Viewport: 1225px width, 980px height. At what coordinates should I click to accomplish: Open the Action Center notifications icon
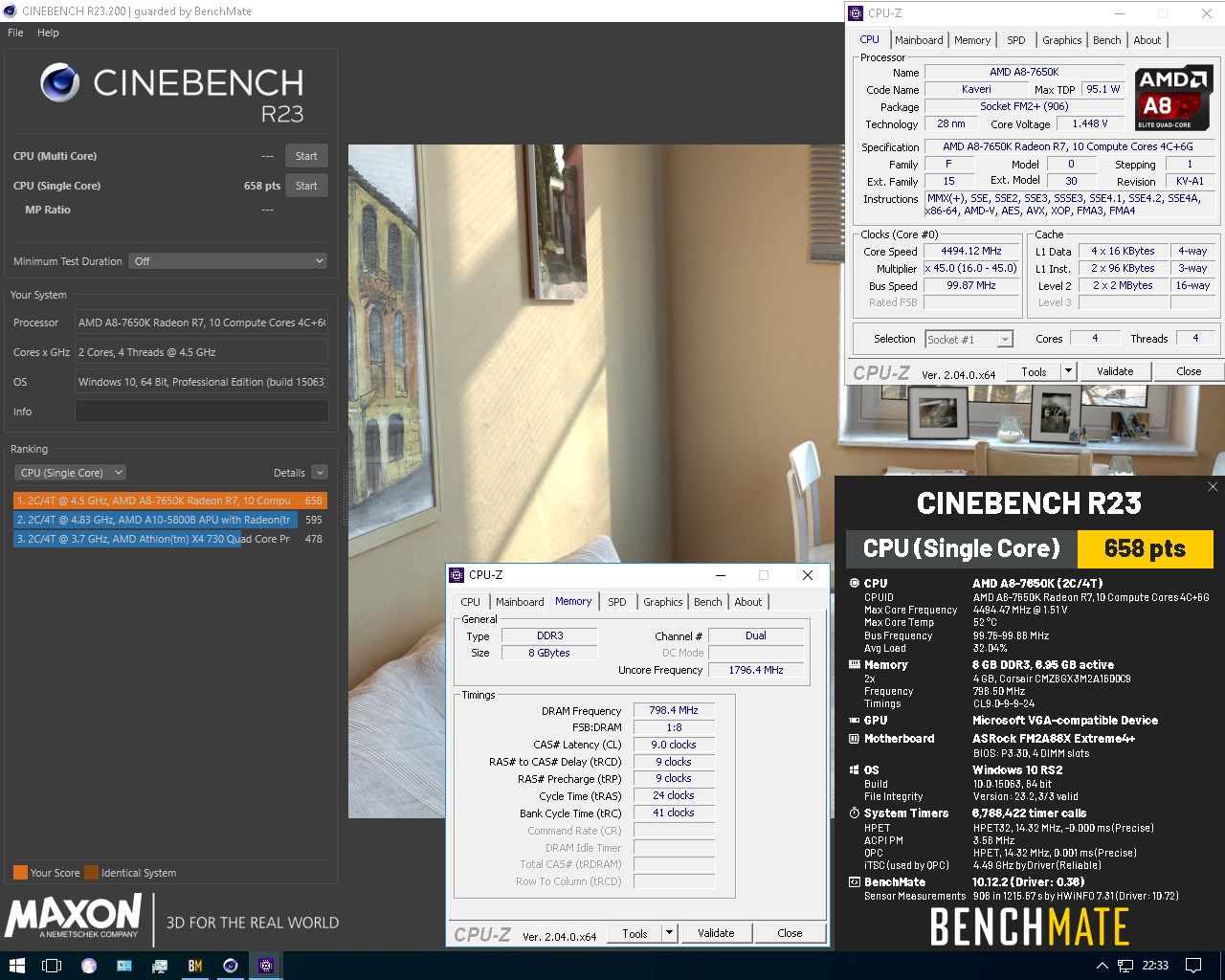tap(1193, 966)
